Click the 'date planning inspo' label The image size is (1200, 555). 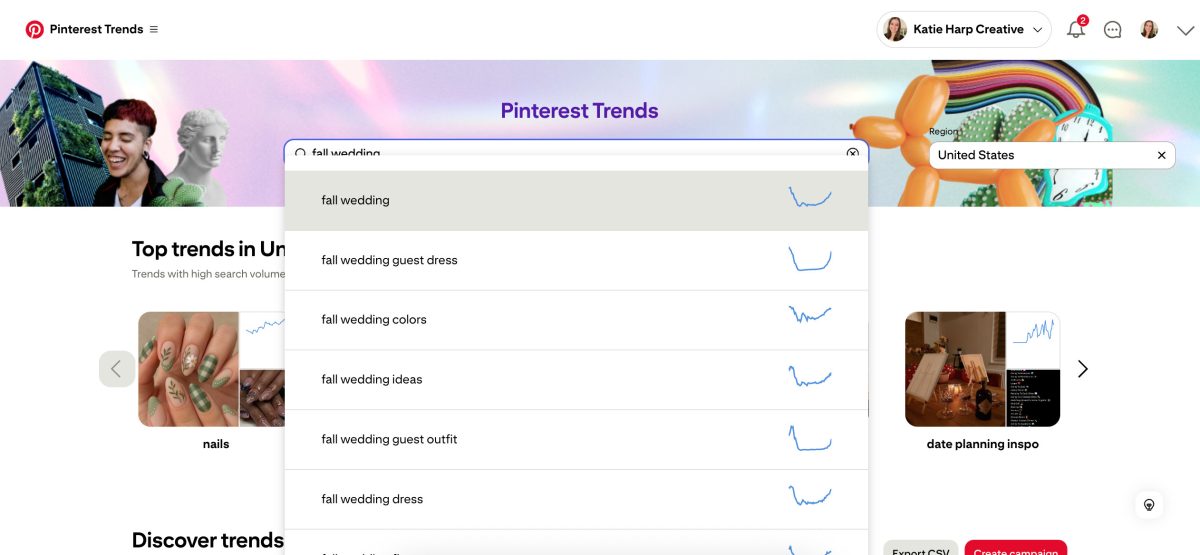coord(983,444)
